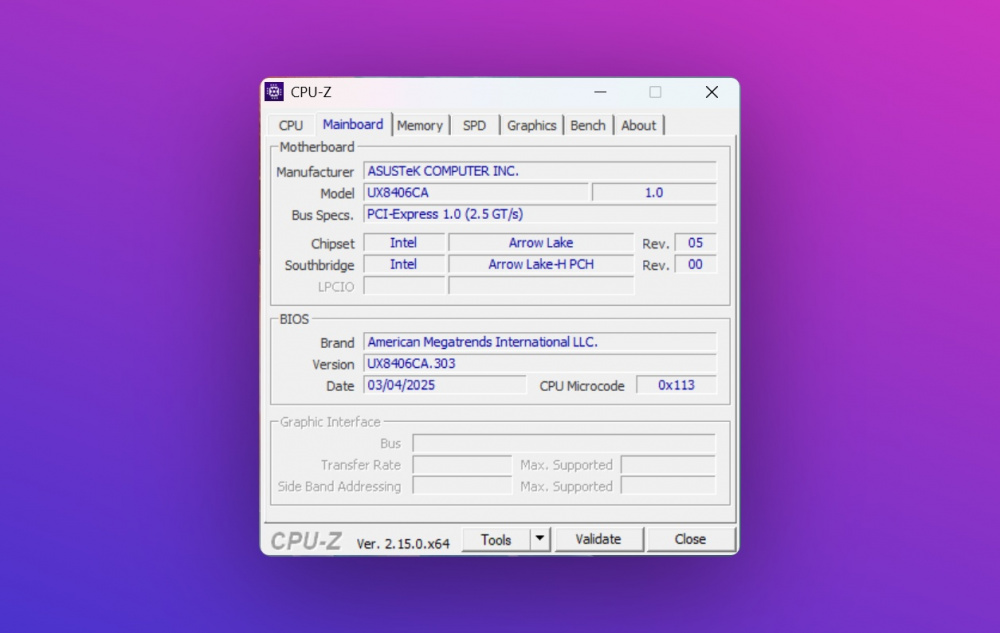Open the Tools dropdown arrow
The image size is (1000, 633).
pos(540,539)
